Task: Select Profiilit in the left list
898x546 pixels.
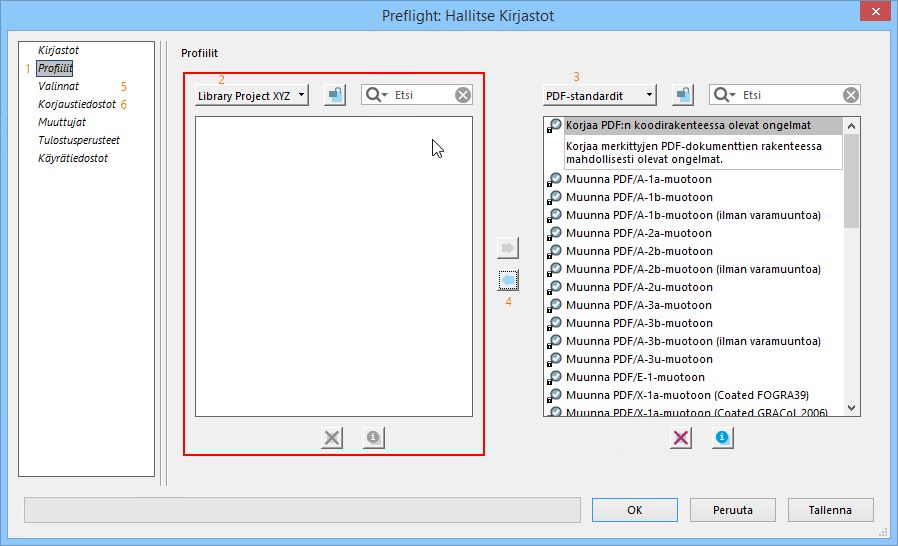Action: tap(55, 68)
